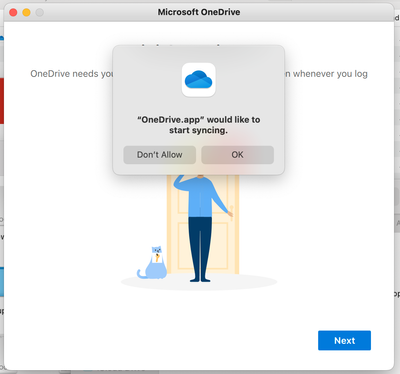The image size is (400, 374).
Task: Click the Microsoft OneDrive window title
Action: click(x=199, y=12)
